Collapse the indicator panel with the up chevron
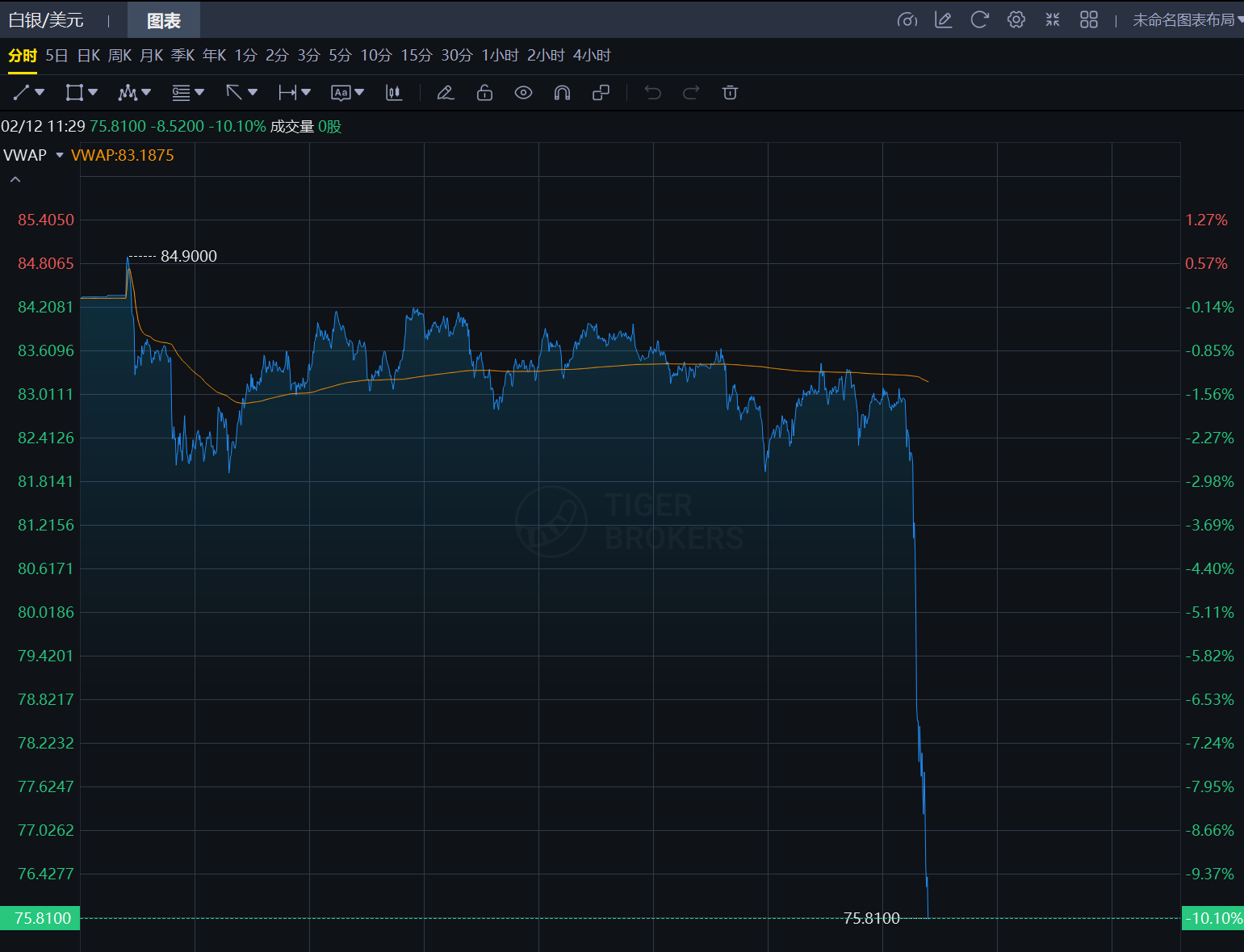 tap(15, 179)
